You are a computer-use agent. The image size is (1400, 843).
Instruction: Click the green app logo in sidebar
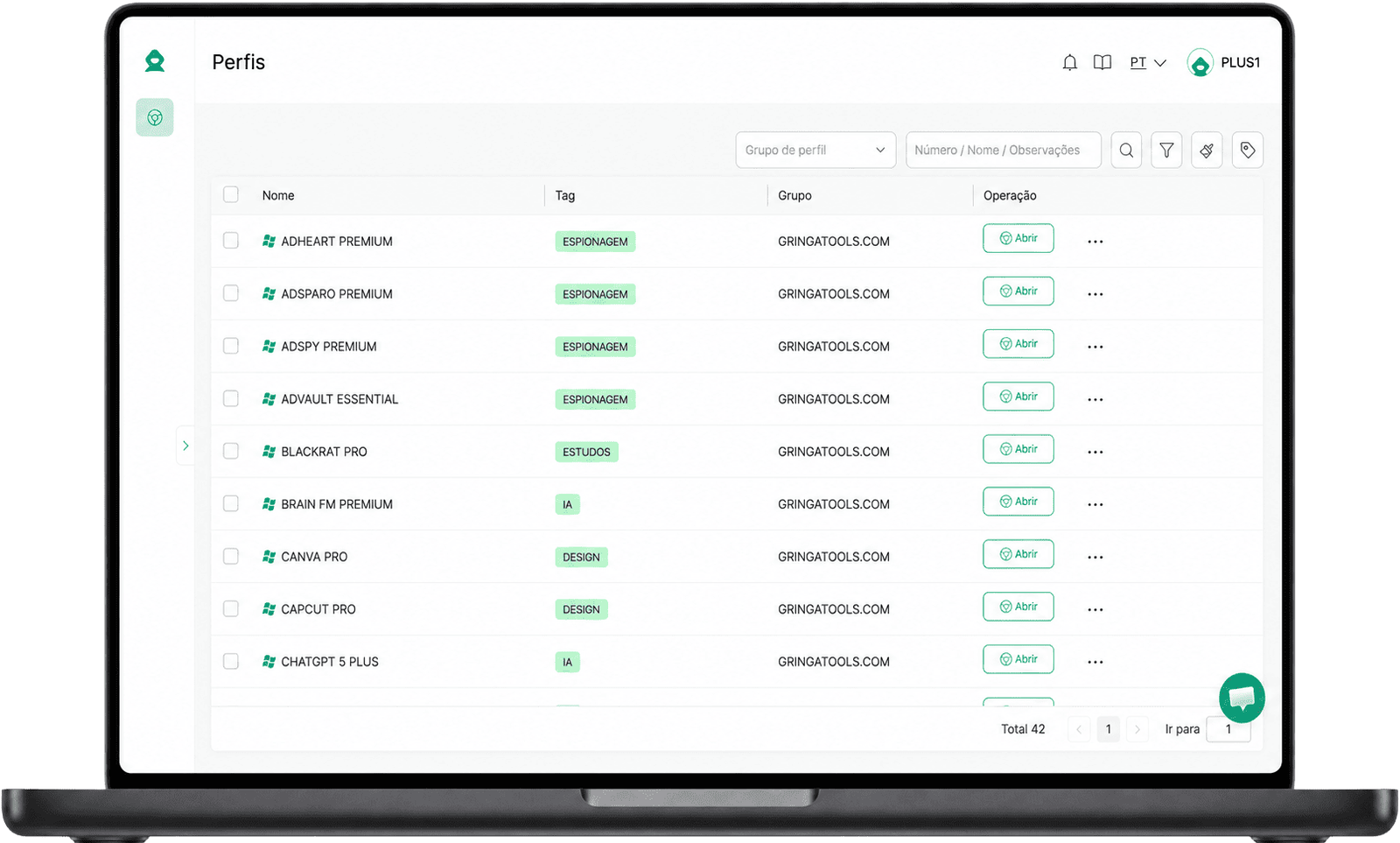click(x=155, y=61)
